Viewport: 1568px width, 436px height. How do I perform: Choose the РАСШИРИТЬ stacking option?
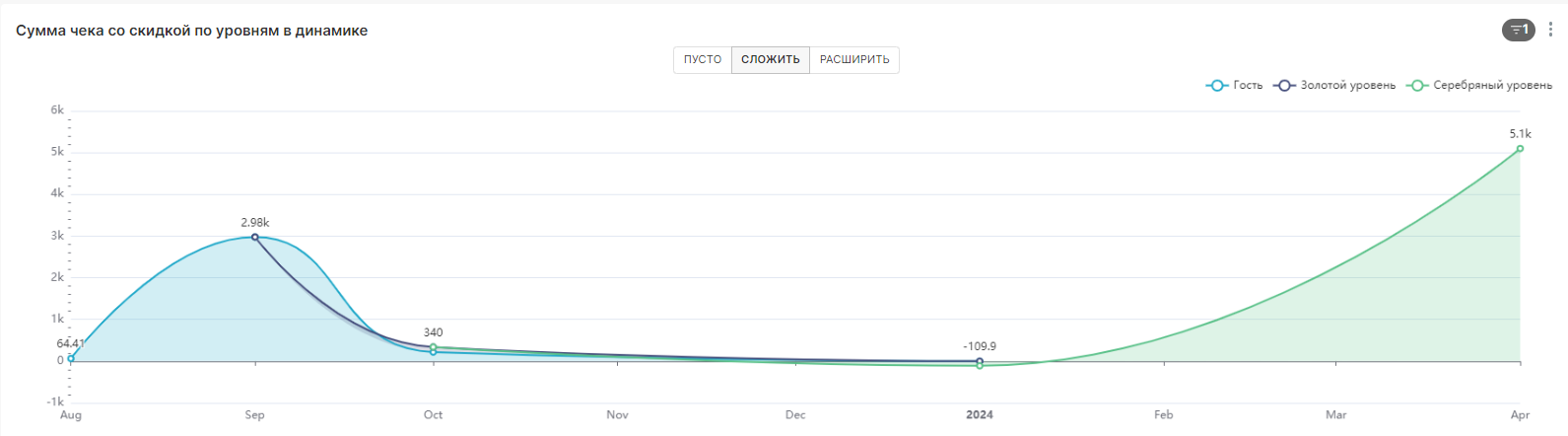(x=854, y=60)
